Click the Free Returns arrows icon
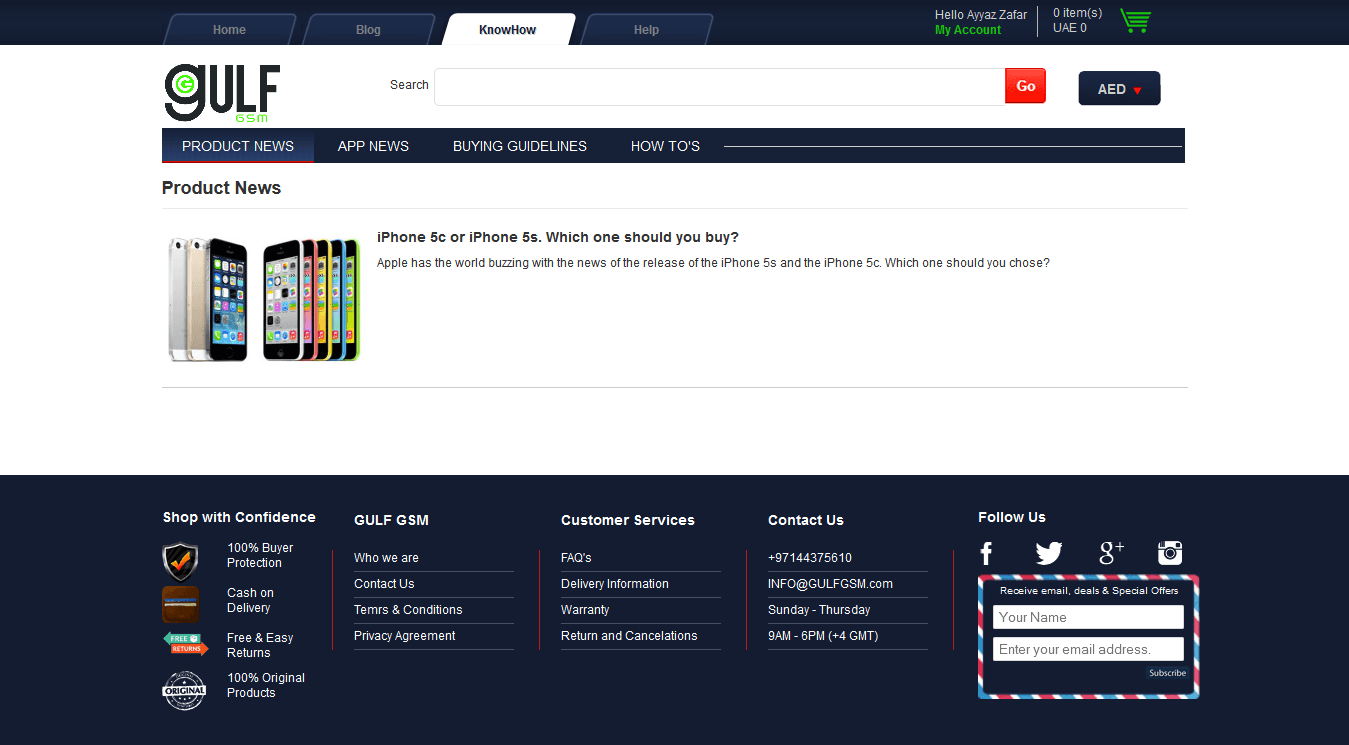 click(x=186, y=644)
